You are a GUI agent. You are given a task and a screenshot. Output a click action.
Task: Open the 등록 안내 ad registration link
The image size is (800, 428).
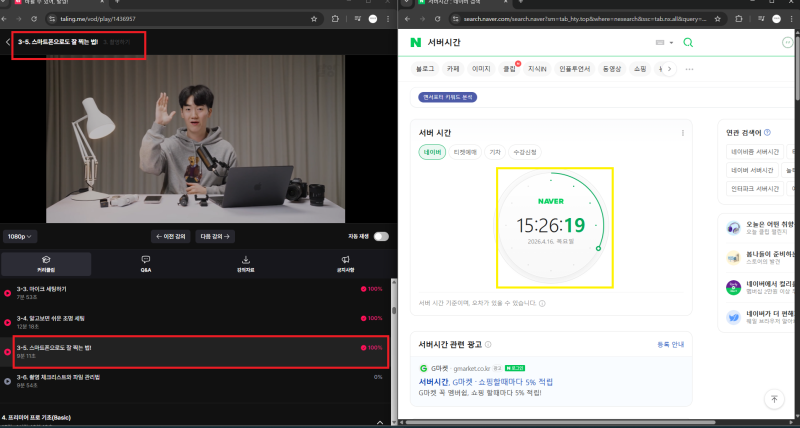click(x=670, y=344)
